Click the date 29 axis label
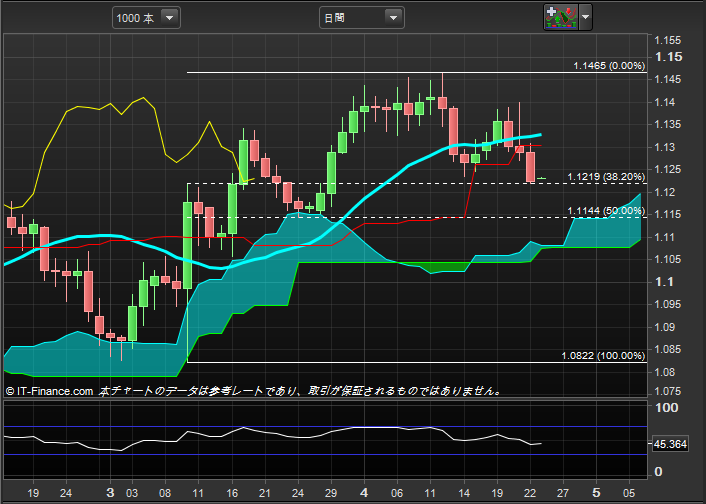Image resolution: width=706 pixels, height=504 pixels. (x=331, y=493)
